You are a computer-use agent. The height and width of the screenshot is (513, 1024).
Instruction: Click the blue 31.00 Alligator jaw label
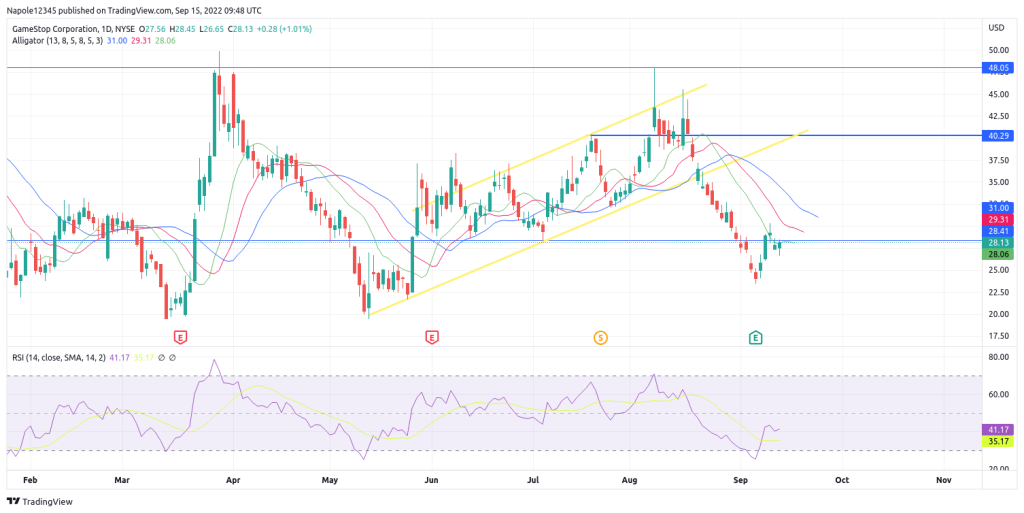[998, 208]
